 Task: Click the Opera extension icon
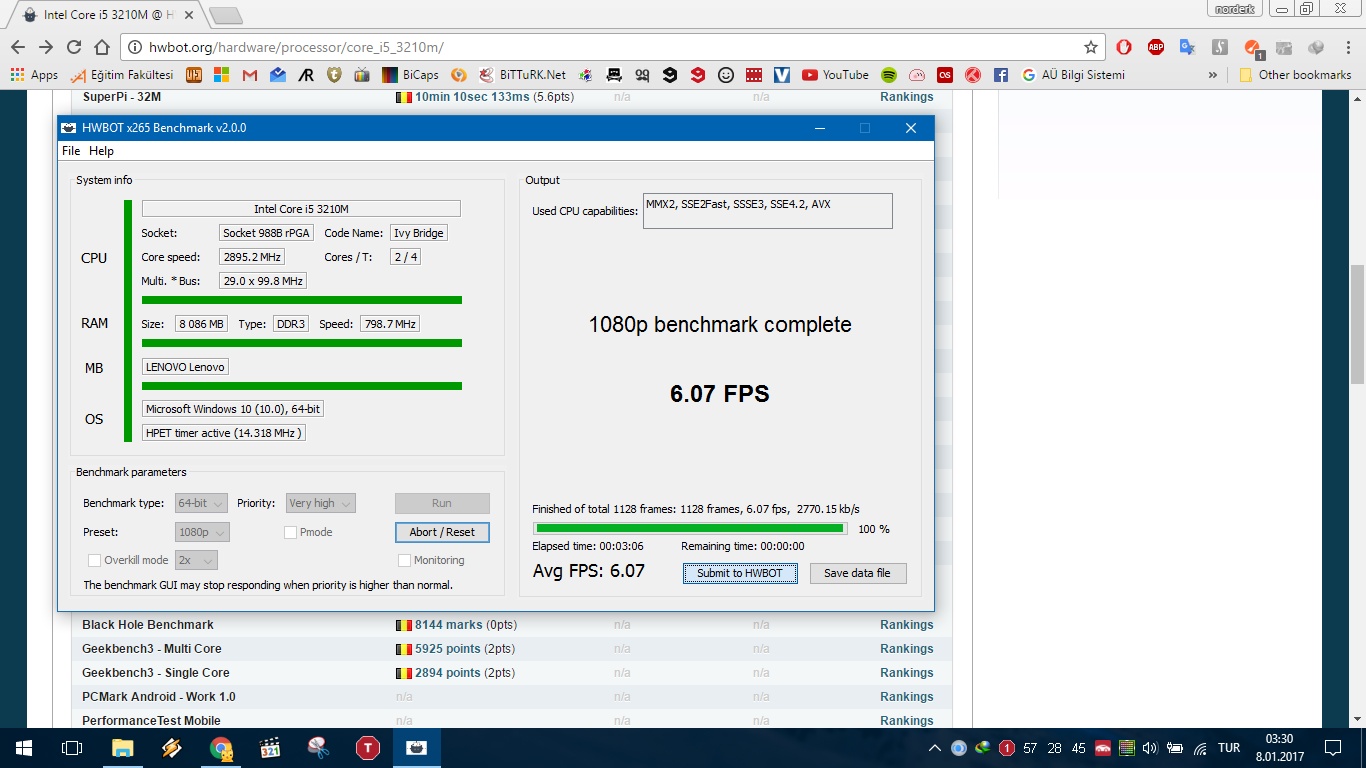point(1124,47)
